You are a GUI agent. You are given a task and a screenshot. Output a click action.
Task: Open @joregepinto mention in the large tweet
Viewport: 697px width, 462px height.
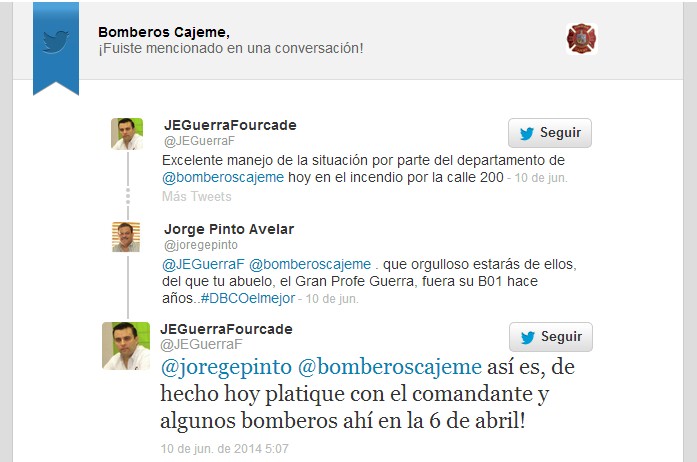226,367
